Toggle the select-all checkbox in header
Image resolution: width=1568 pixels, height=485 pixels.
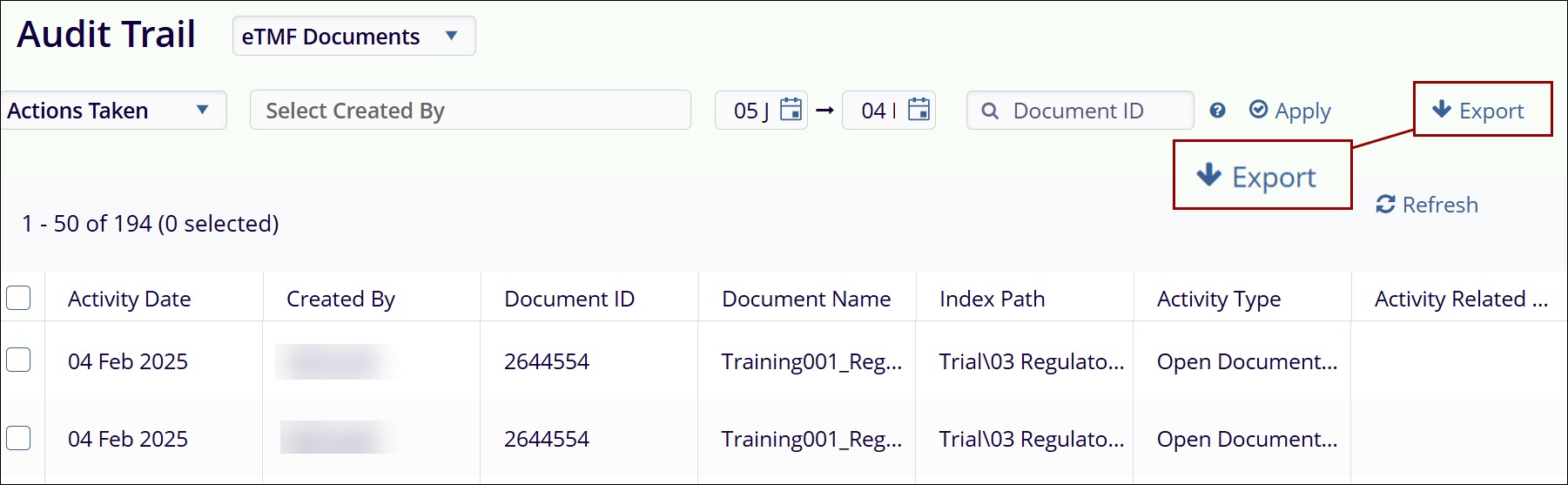point(18,298)
